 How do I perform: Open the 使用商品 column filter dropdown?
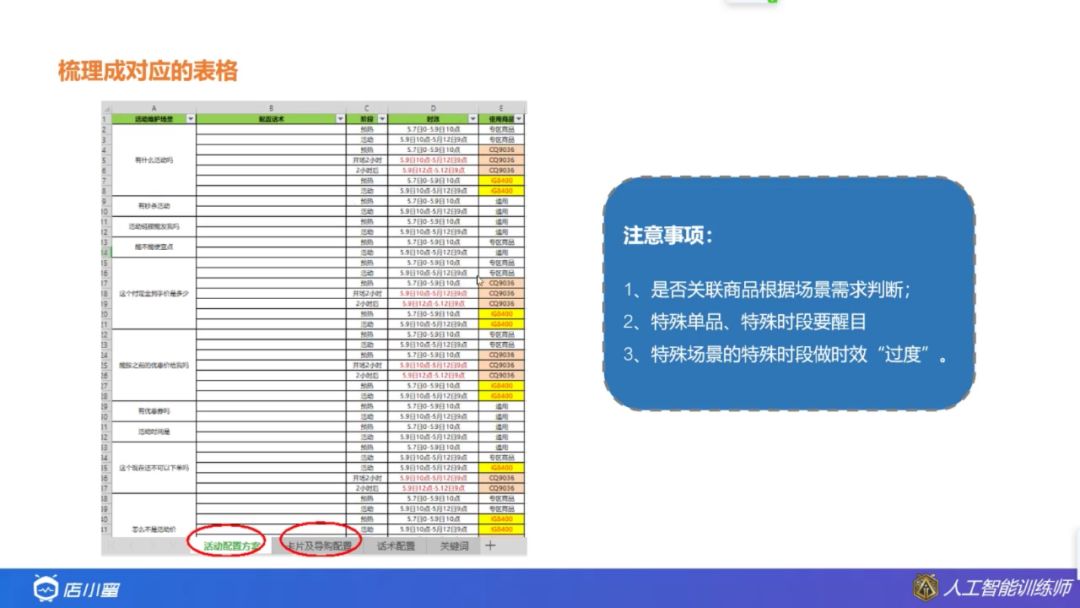coord(518,117)
